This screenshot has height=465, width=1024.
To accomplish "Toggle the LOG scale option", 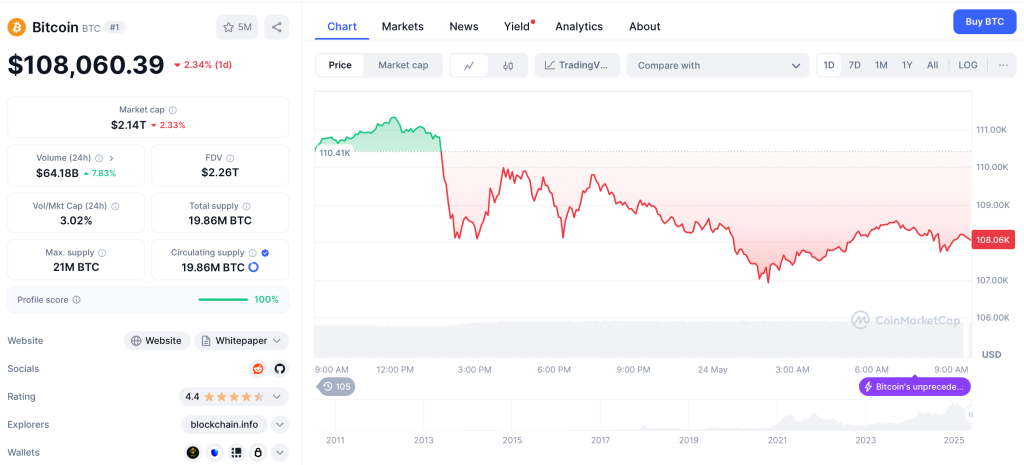I will point(968,65).
